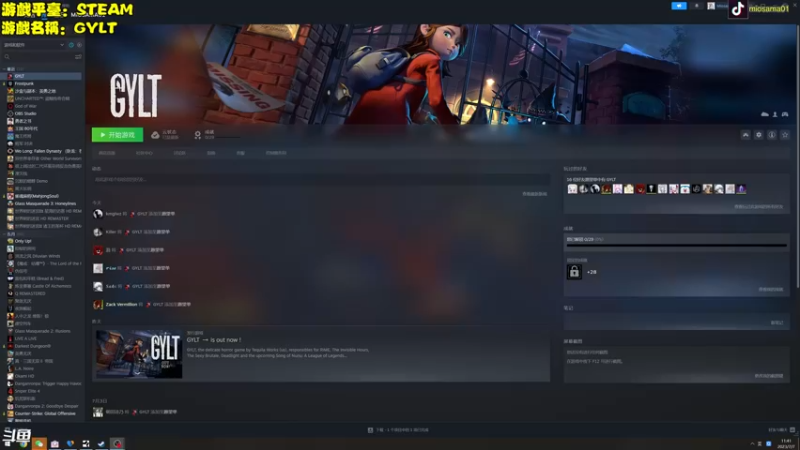
Task: Click the taskbar clock showing 11:41
Action: 787,443
